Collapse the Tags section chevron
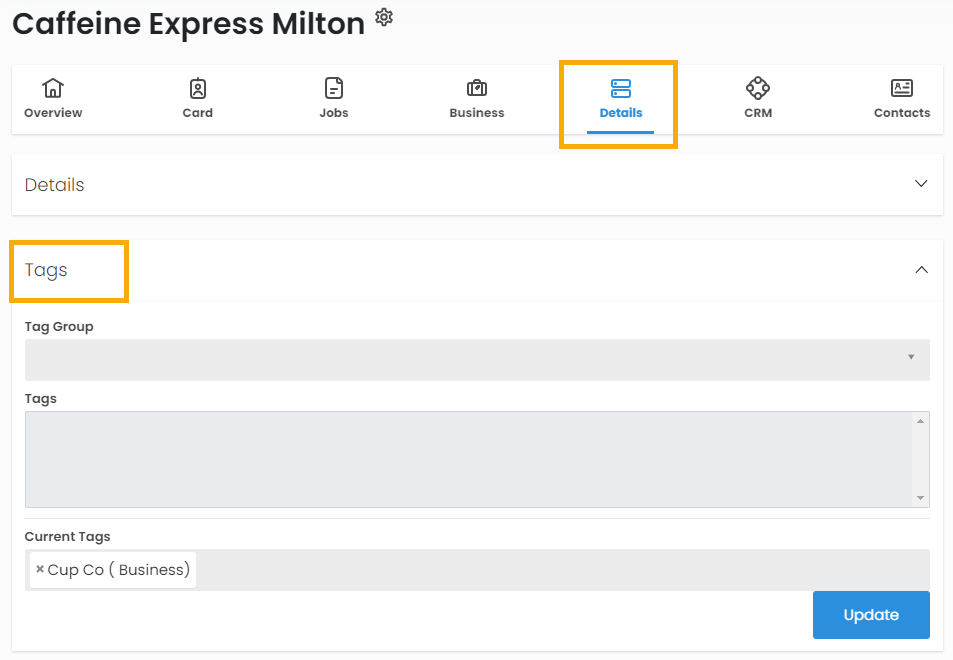953x660 pixels. coord(922,270)
